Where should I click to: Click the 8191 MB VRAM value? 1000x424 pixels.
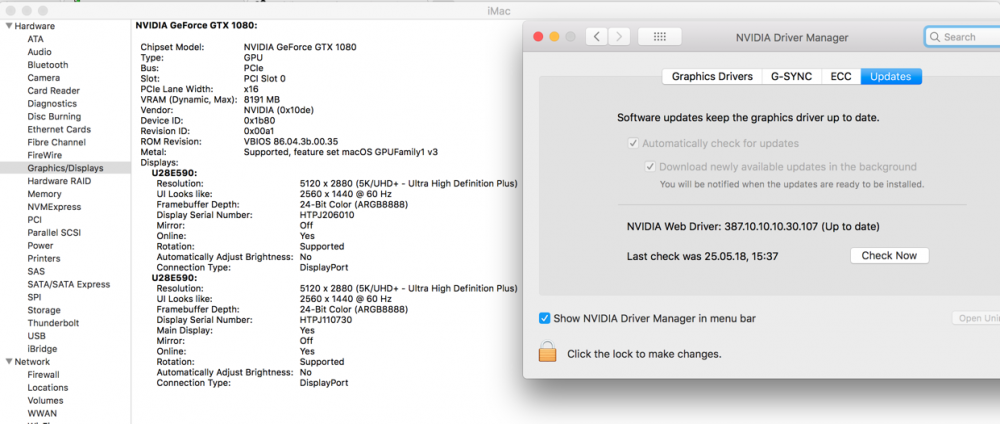261,99
